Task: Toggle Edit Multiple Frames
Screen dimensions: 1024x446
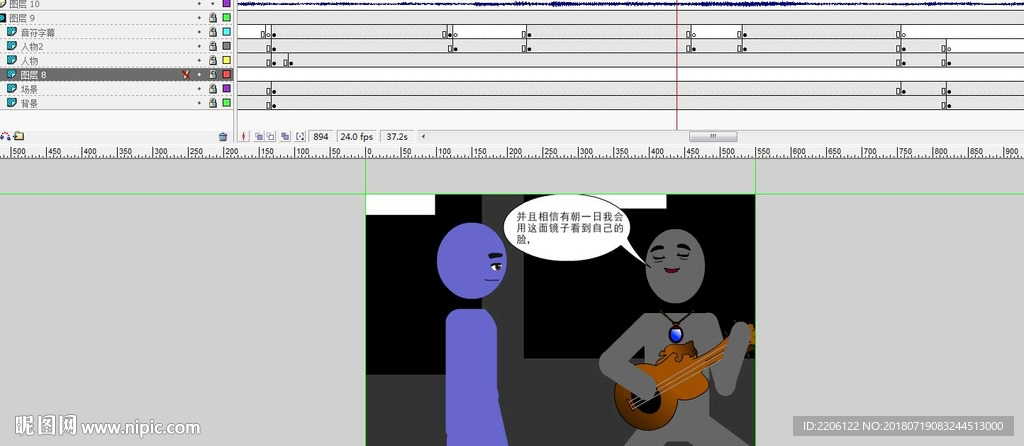Action: pyautogui.click(x=285, y=136)
